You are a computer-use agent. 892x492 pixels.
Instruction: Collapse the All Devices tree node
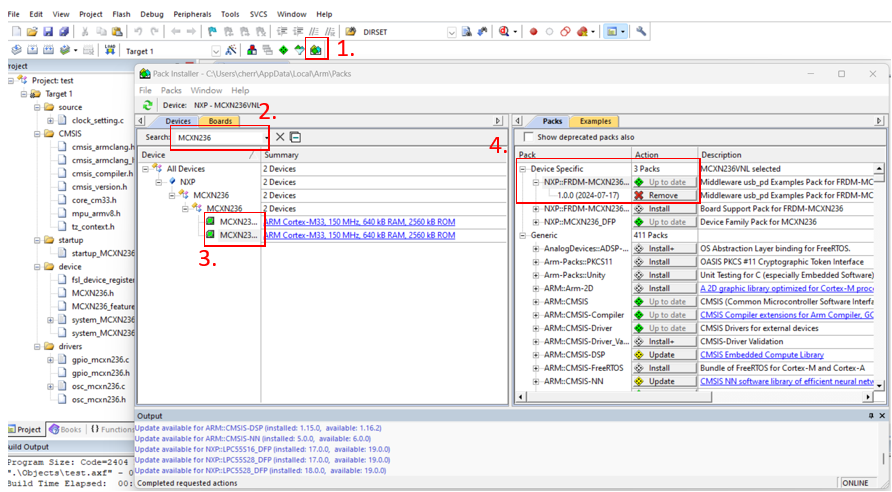146,169
